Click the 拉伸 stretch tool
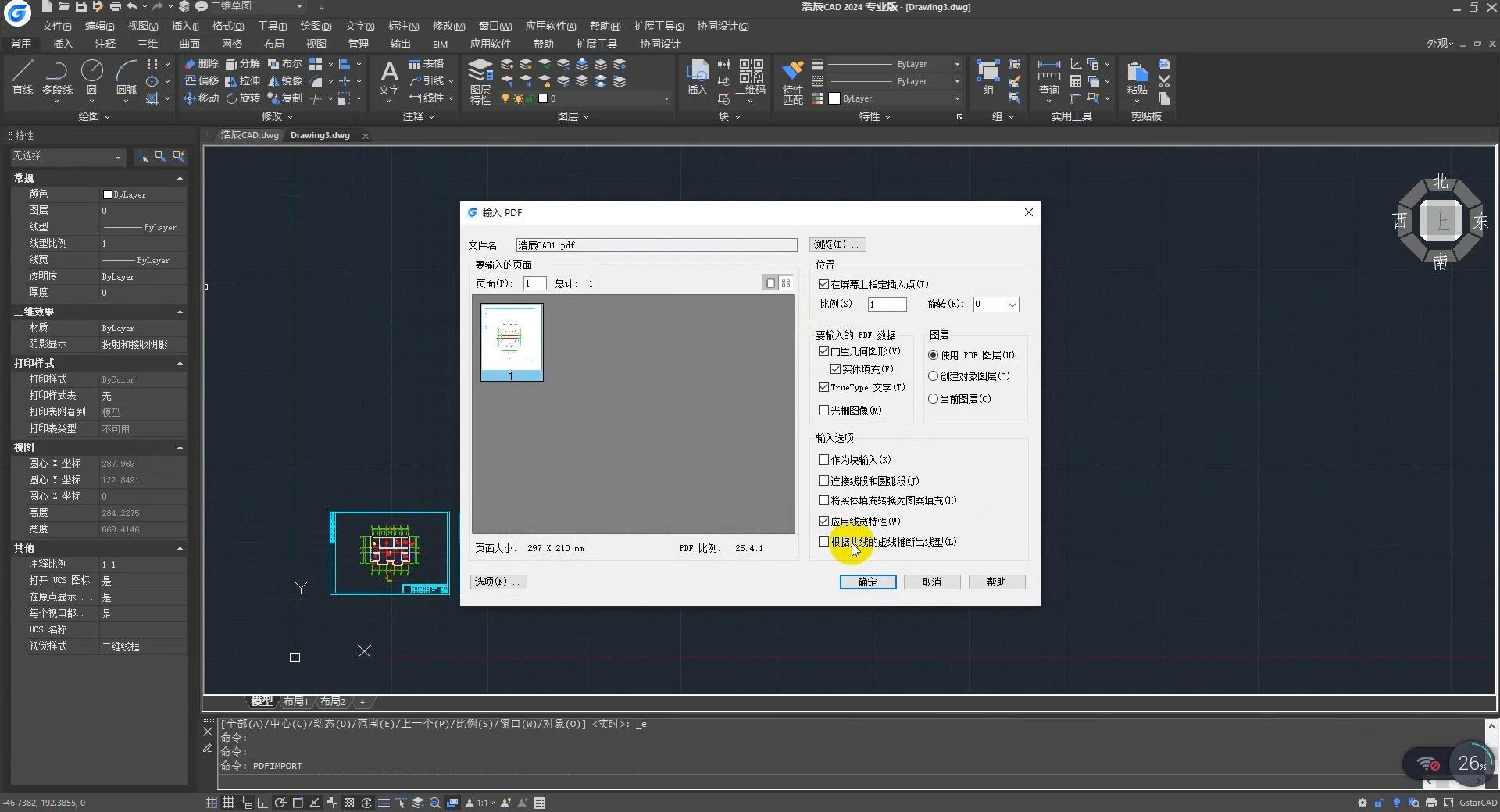1500x812 pixels. click(243, 81)
